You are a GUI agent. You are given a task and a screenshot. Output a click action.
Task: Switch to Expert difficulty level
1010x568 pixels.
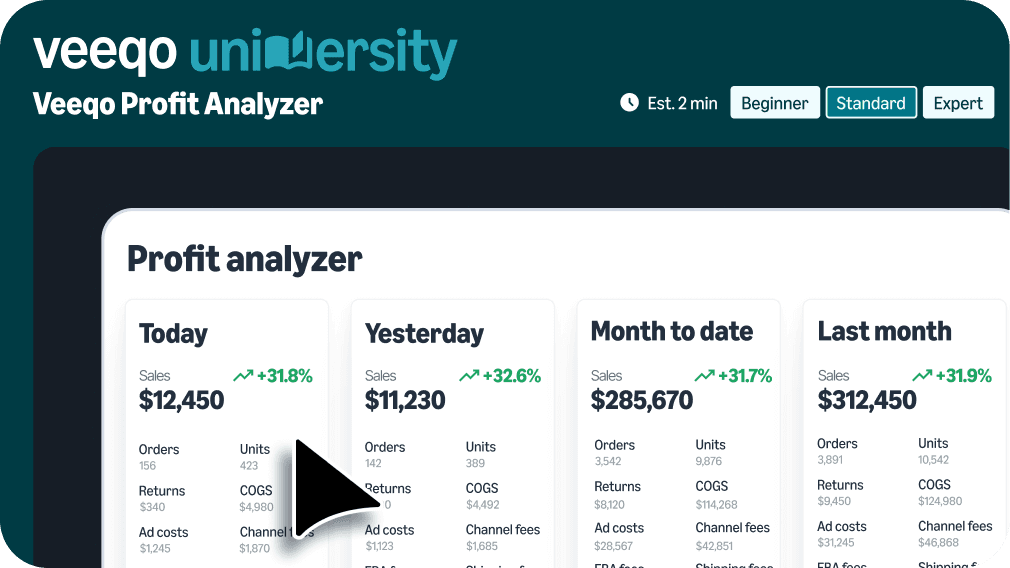click(x=958, y=103)
